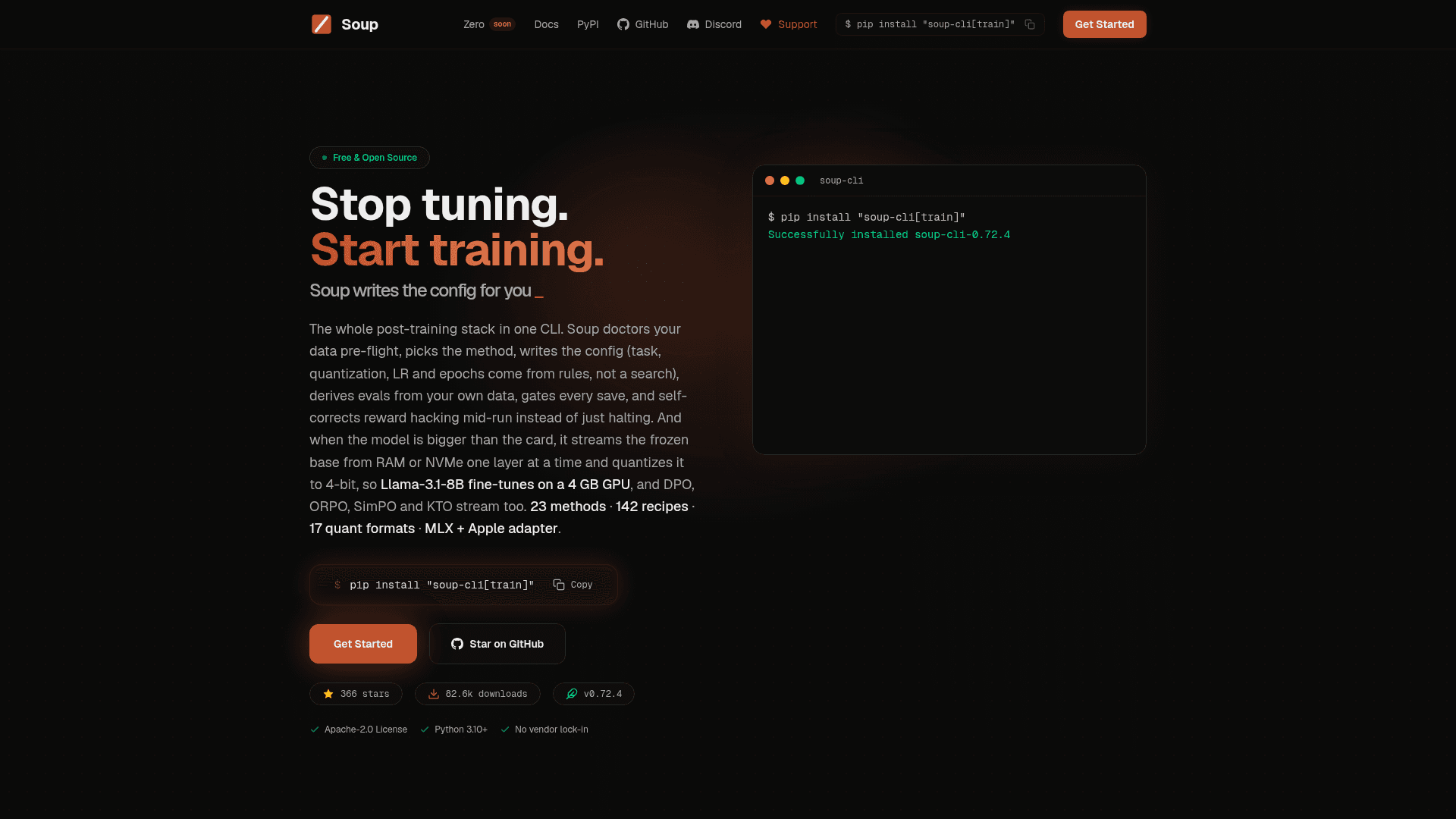Click the Apache-2.0 License text

[x=366, y=730]
